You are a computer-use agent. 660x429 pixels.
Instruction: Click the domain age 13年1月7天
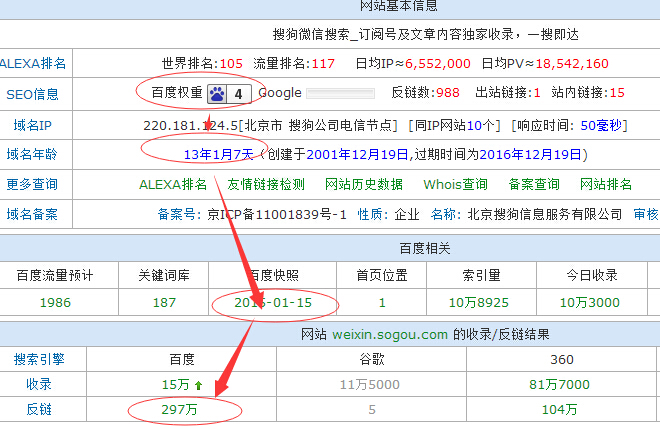(220, 155)
